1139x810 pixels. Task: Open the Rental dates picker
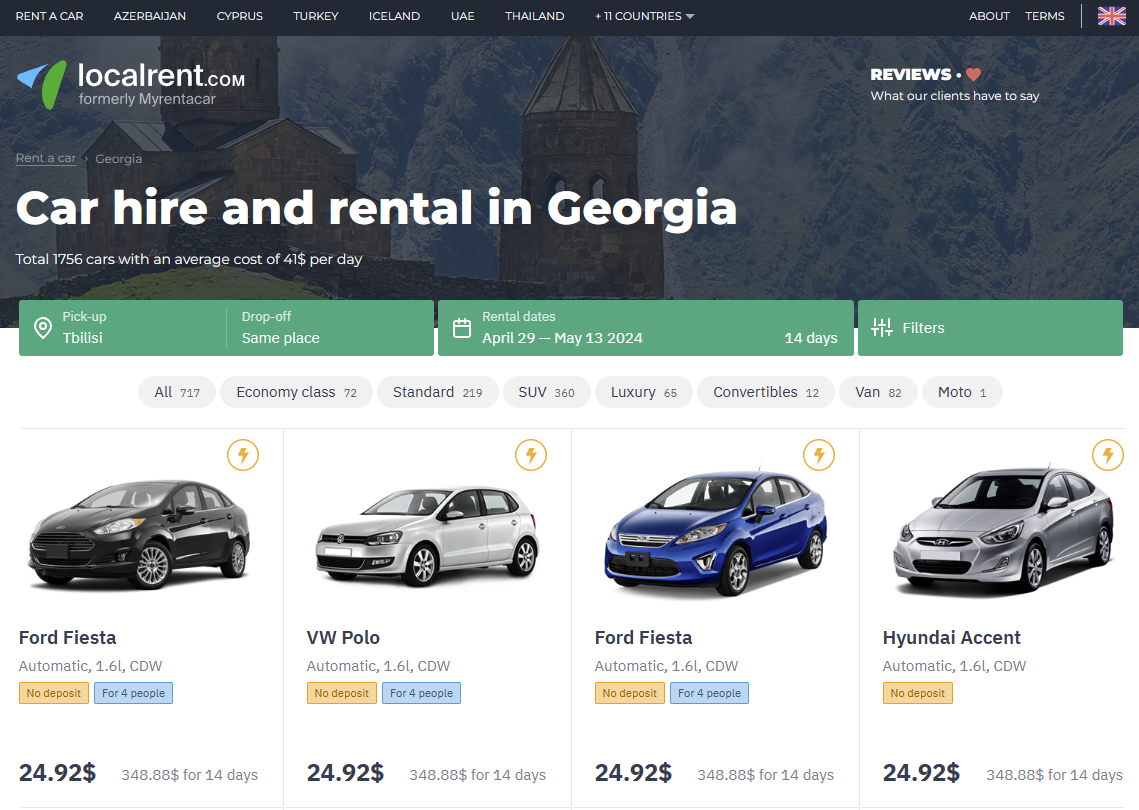(x=645, y=328)
